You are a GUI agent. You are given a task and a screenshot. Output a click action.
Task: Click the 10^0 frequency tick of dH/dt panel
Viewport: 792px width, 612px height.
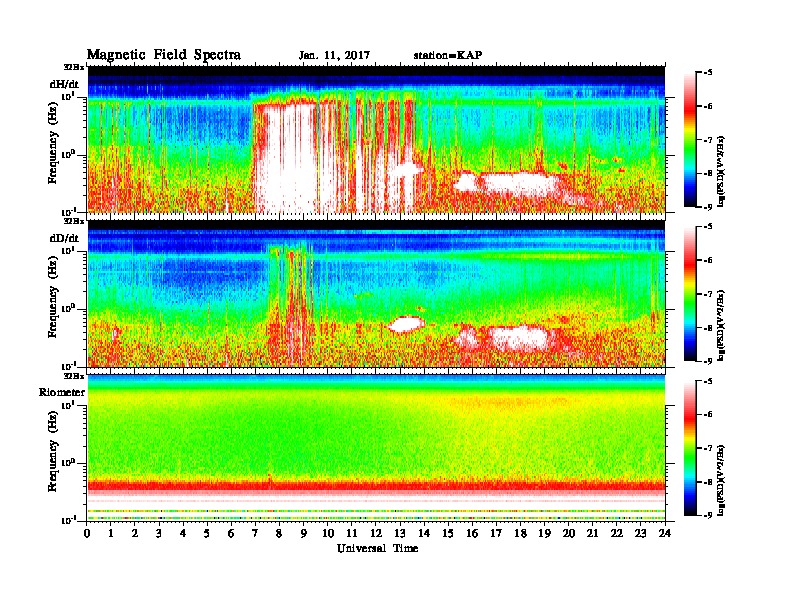point(68,154)
